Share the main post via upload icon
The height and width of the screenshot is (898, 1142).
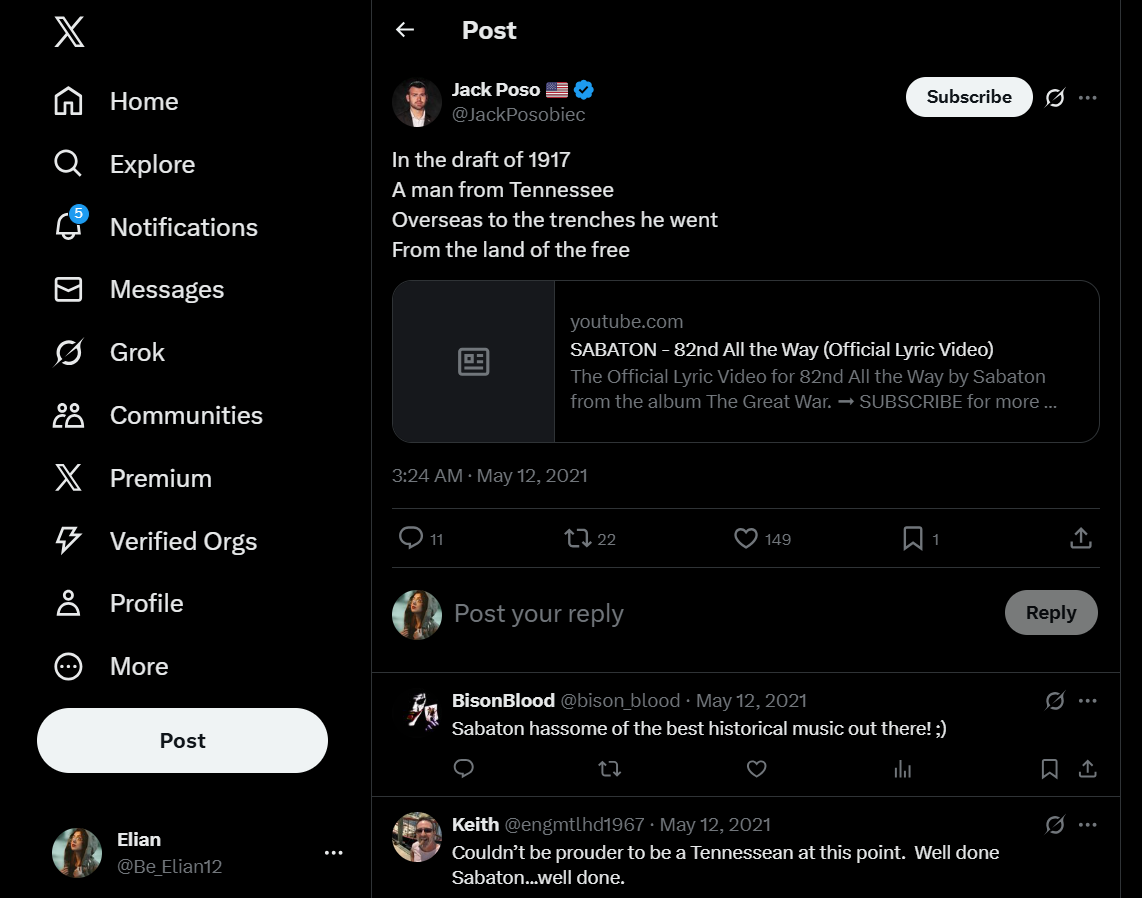tap(1080, 539)
